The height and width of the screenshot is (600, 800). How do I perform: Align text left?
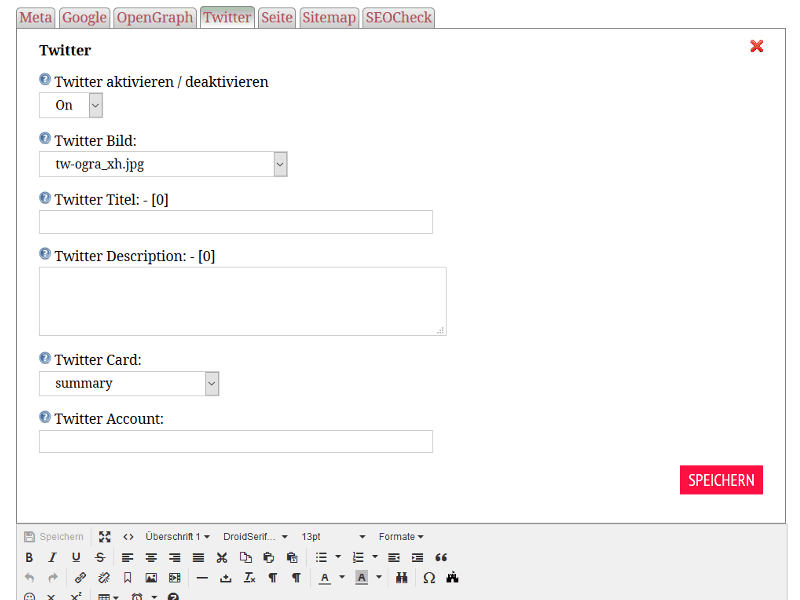click(x=128, y=558)
